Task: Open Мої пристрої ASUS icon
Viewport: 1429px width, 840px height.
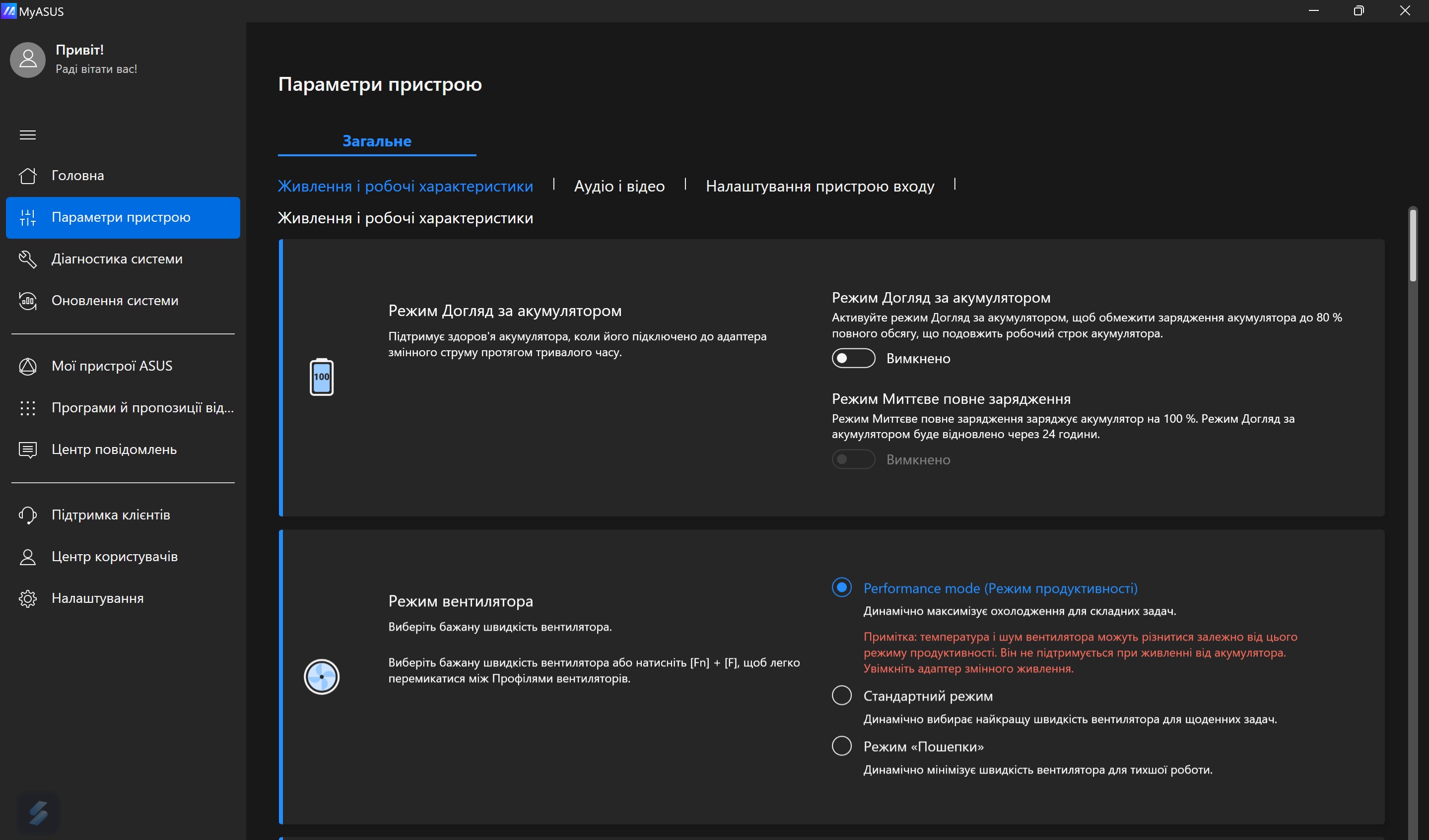Action: click(27, 366)
